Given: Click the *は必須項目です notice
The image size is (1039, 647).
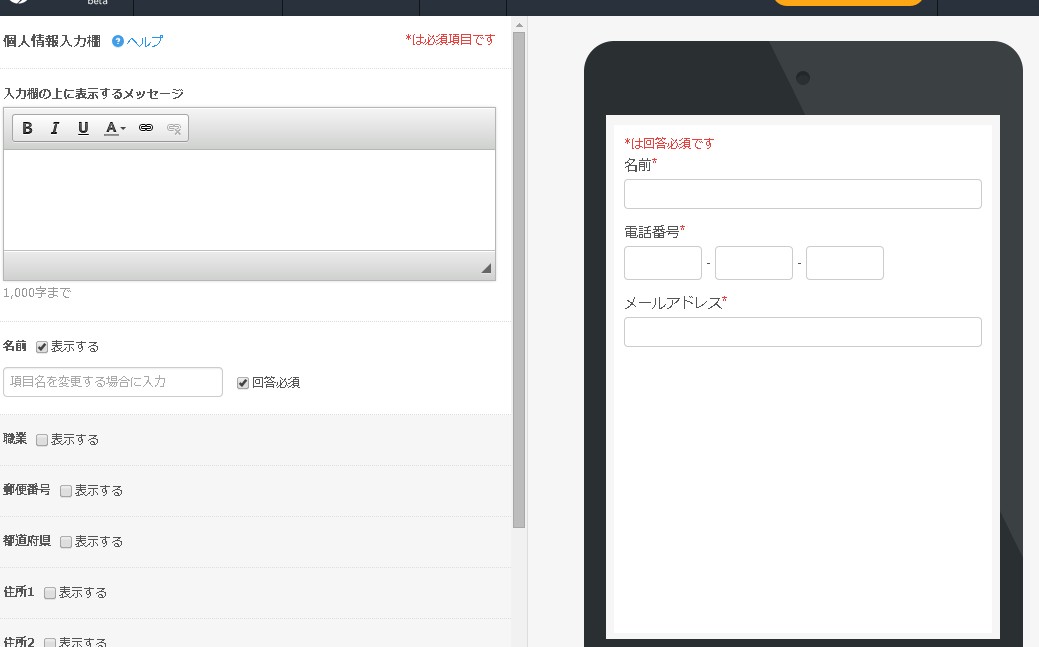Looking at the screenshot, I should (x=451, y=40).
